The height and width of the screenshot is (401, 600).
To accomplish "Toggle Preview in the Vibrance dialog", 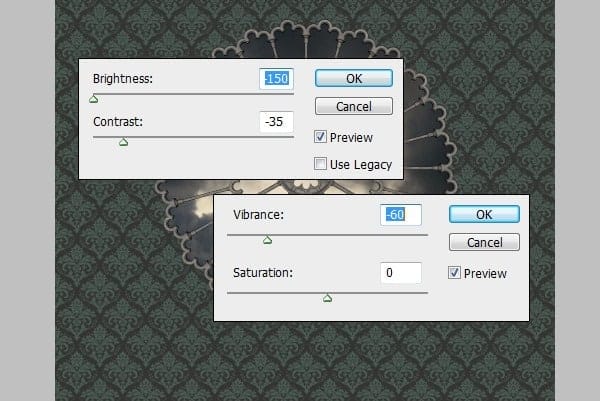I will click(x=455, y=273).
